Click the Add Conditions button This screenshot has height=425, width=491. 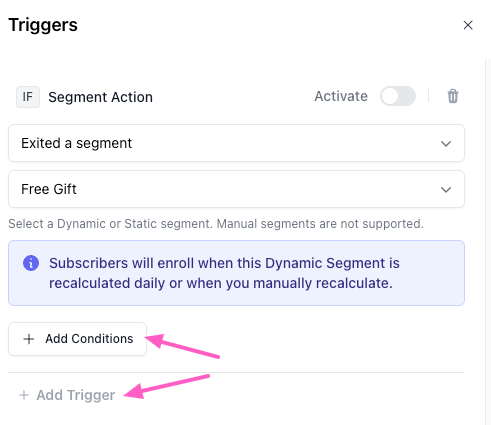click(x=77, y=339)
